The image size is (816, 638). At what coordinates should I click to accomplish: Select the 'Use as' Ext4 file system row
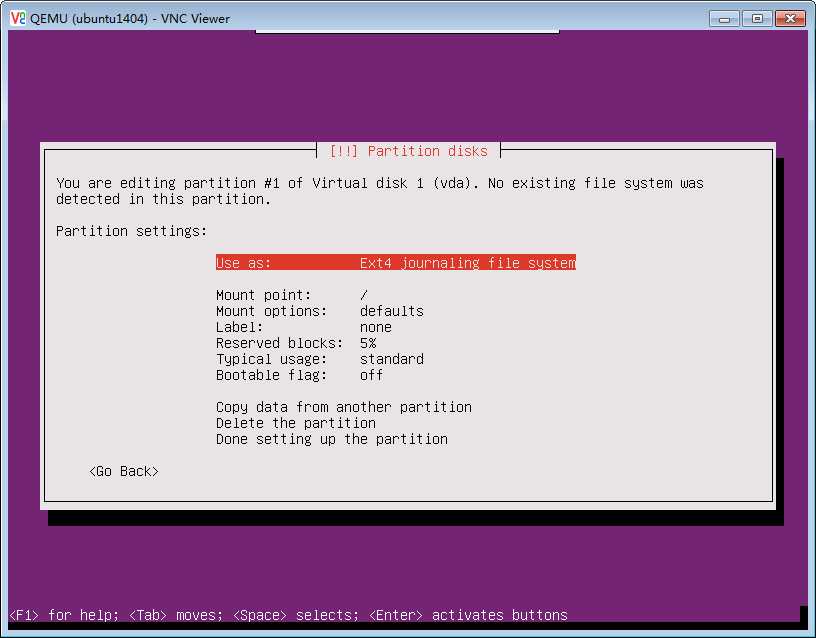[396, 263]
